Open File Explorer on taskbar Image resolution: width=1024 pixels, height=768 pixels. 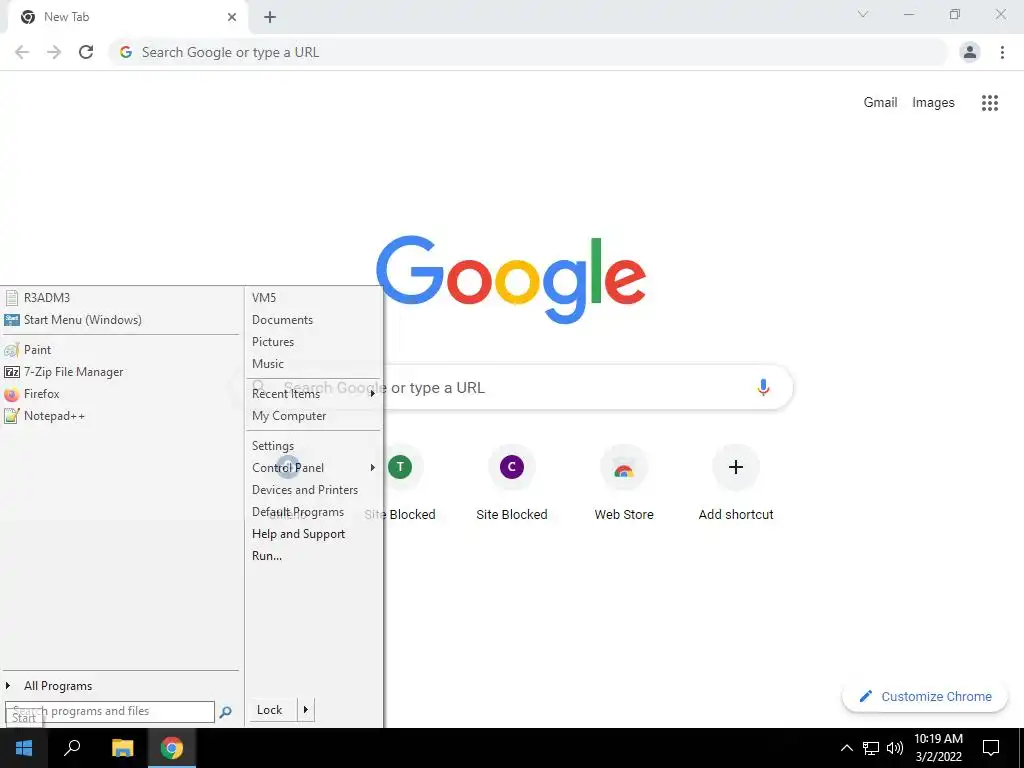122,748
